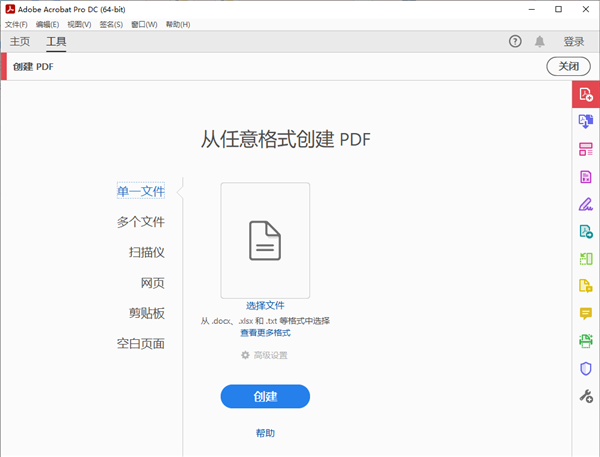600x457 pixels.
Task: Open the More Tools wrench icon
Action: (x=585, y=396)
